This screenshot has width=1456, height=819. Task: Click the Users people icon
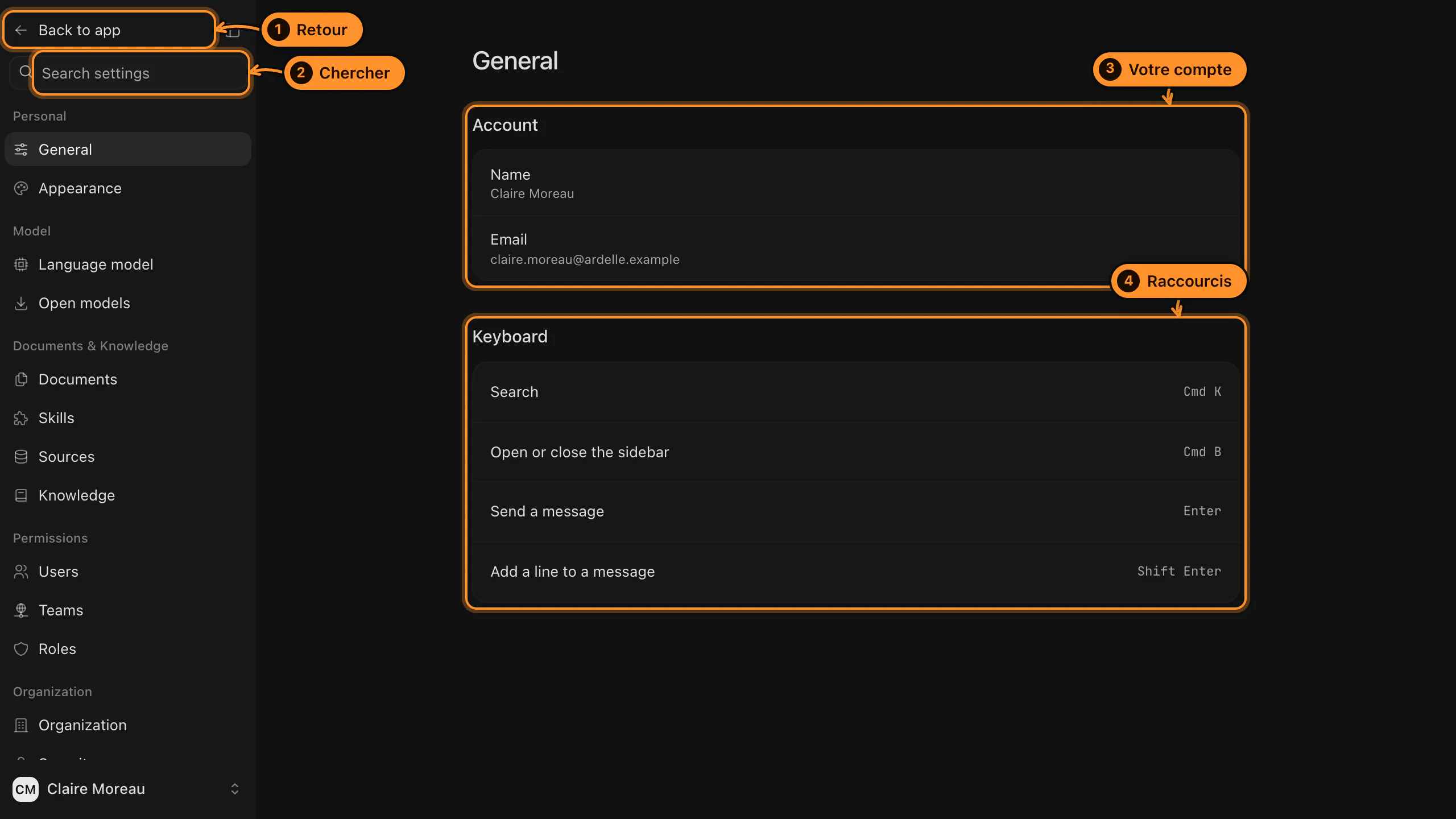tap(21, 572)
